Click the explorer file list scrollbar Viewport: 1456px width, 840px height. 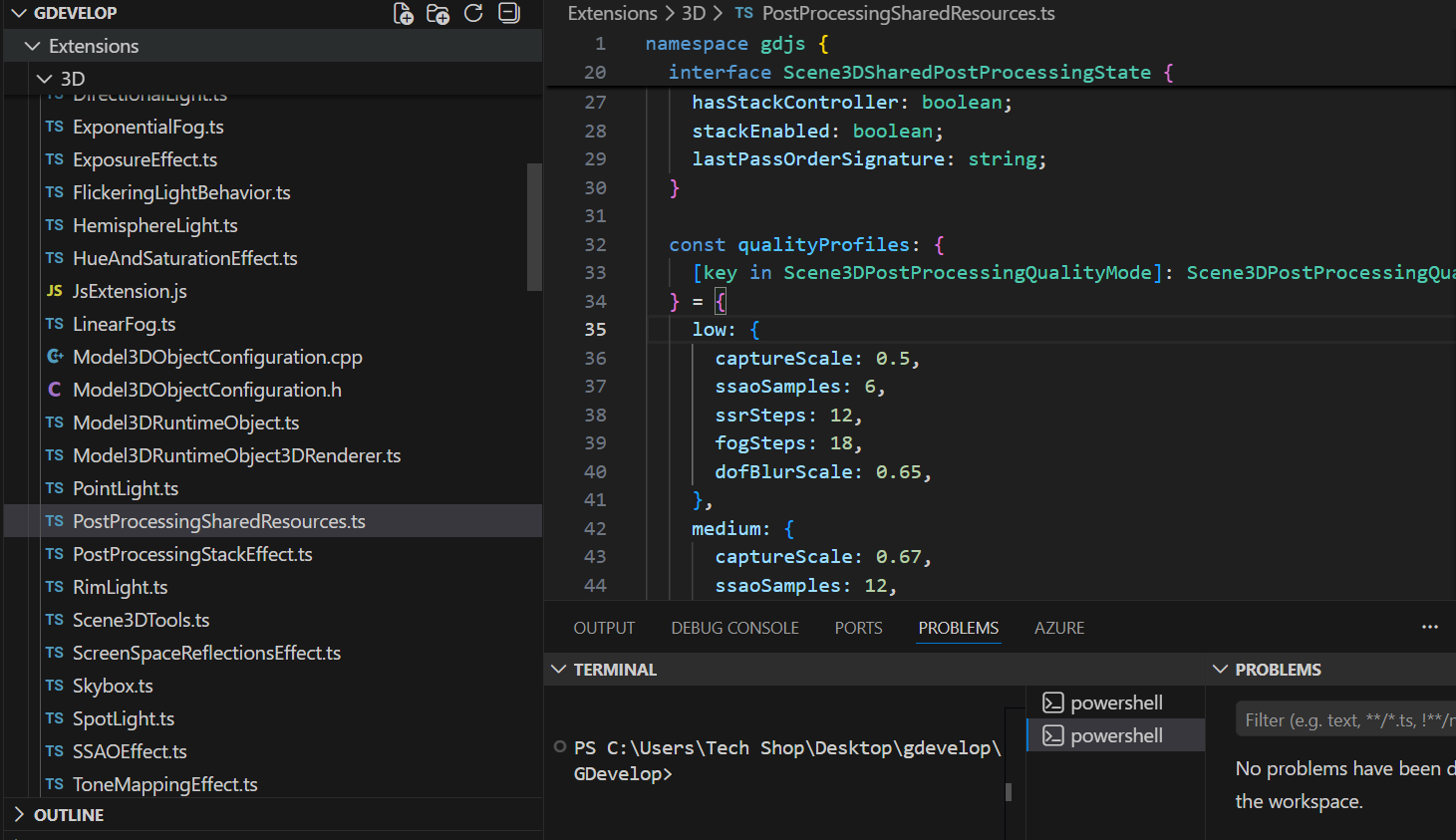(534, 227)
